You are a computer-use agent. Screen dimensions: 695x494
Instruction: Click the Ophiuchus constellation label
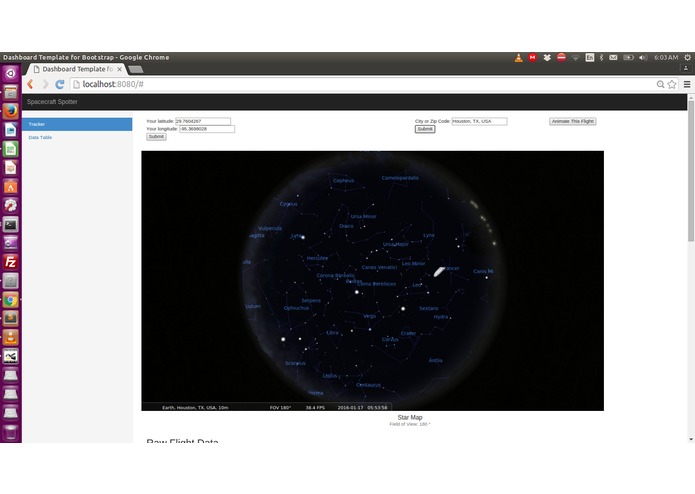[x=297, y=308]
